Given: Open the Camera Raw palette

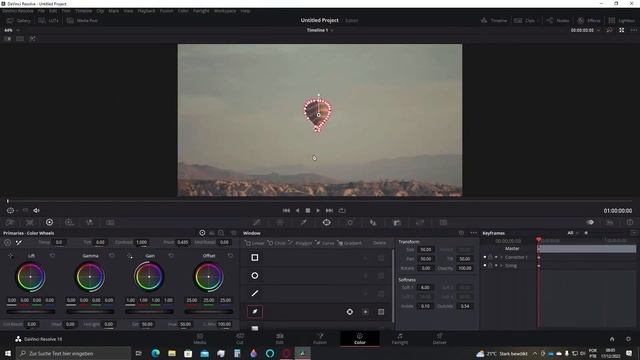Looking at the screenshot, I should coord(10,222).
